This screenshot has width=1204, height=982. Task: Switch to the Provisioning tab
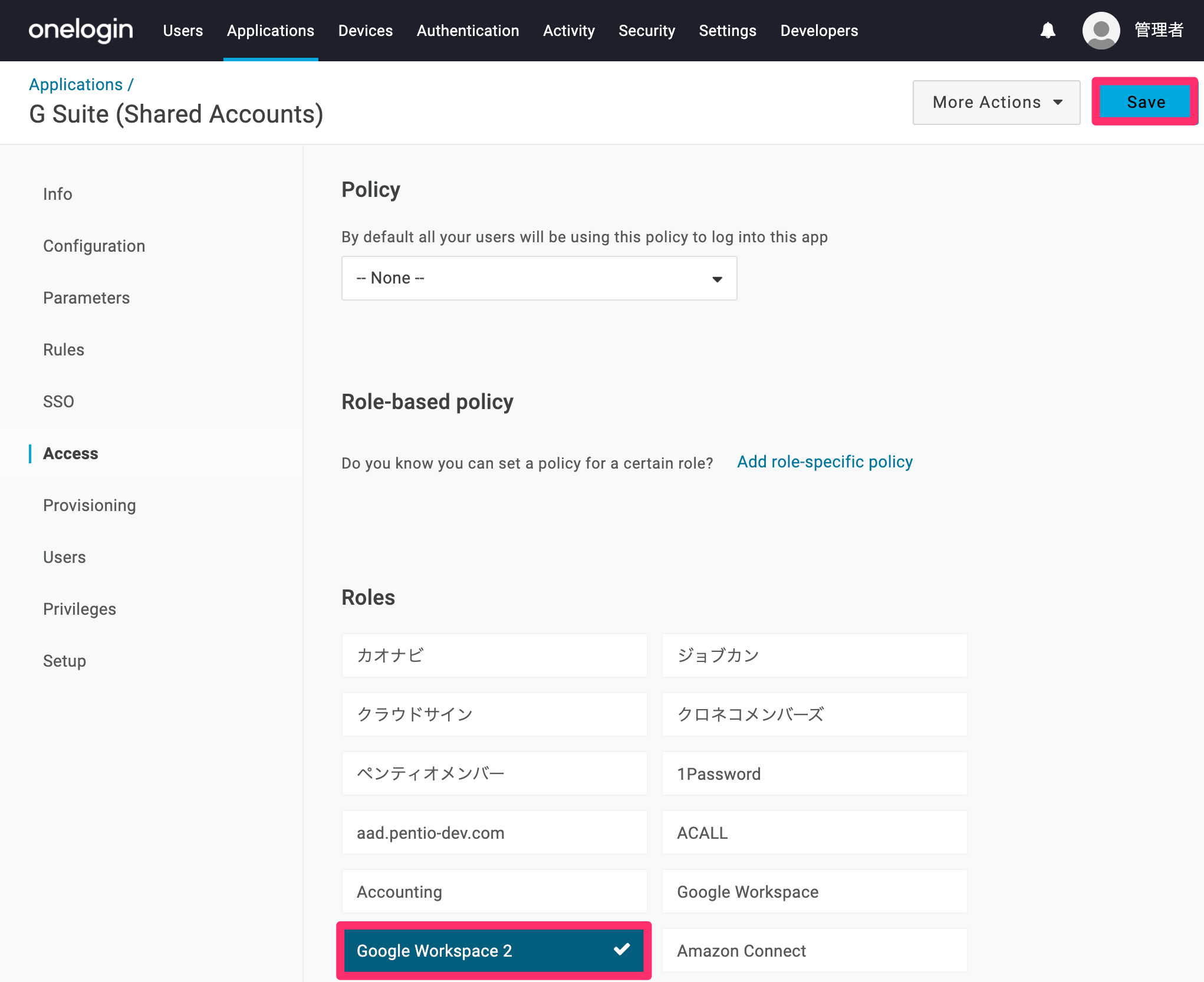(89, 505)
